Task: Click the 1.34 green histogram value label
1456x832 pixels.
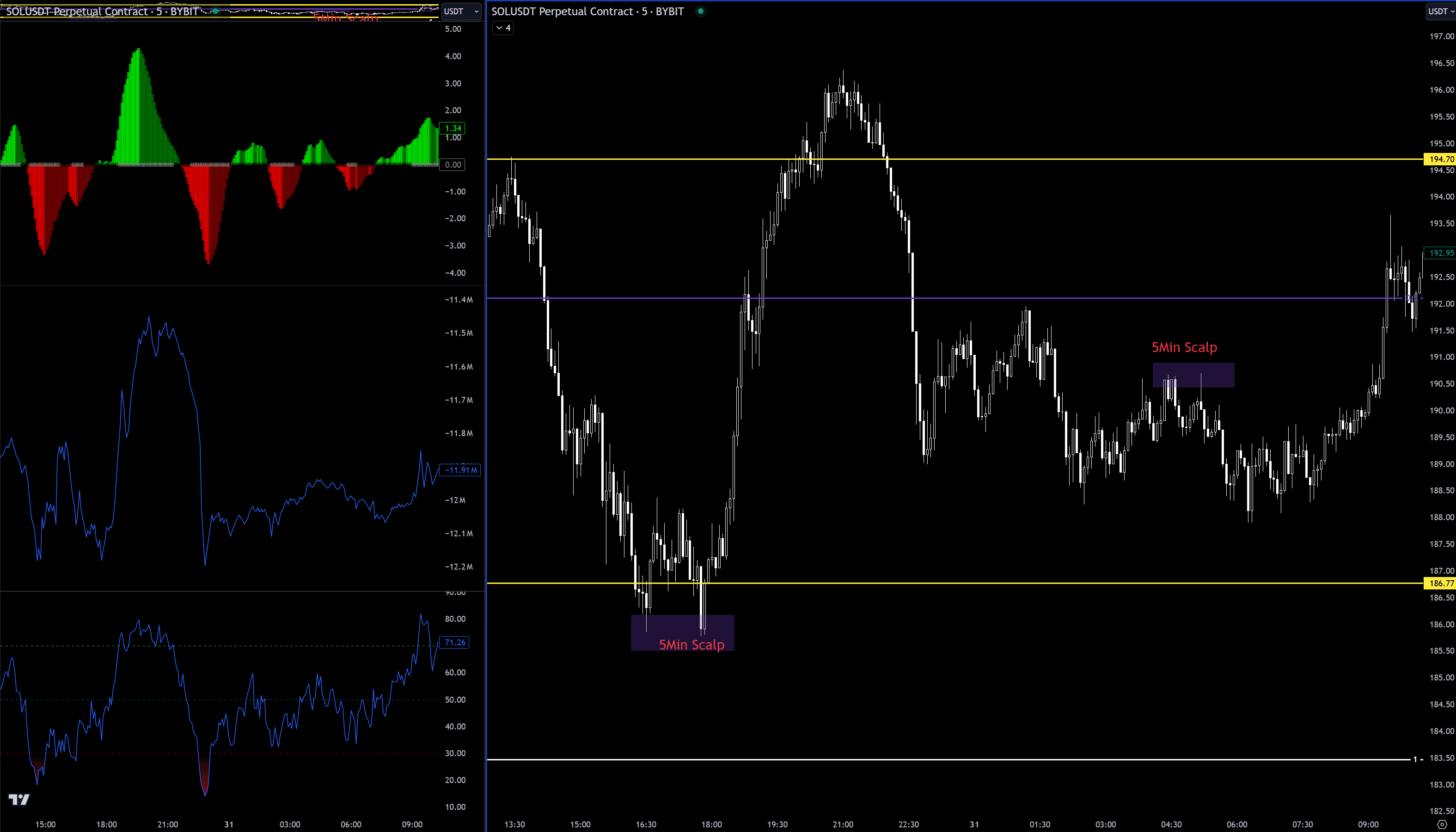Action: 452,128
